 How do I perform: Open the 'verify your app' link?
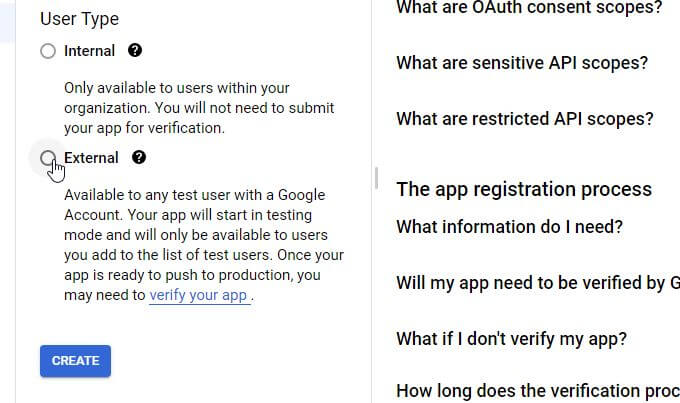(x=198, y=295)
